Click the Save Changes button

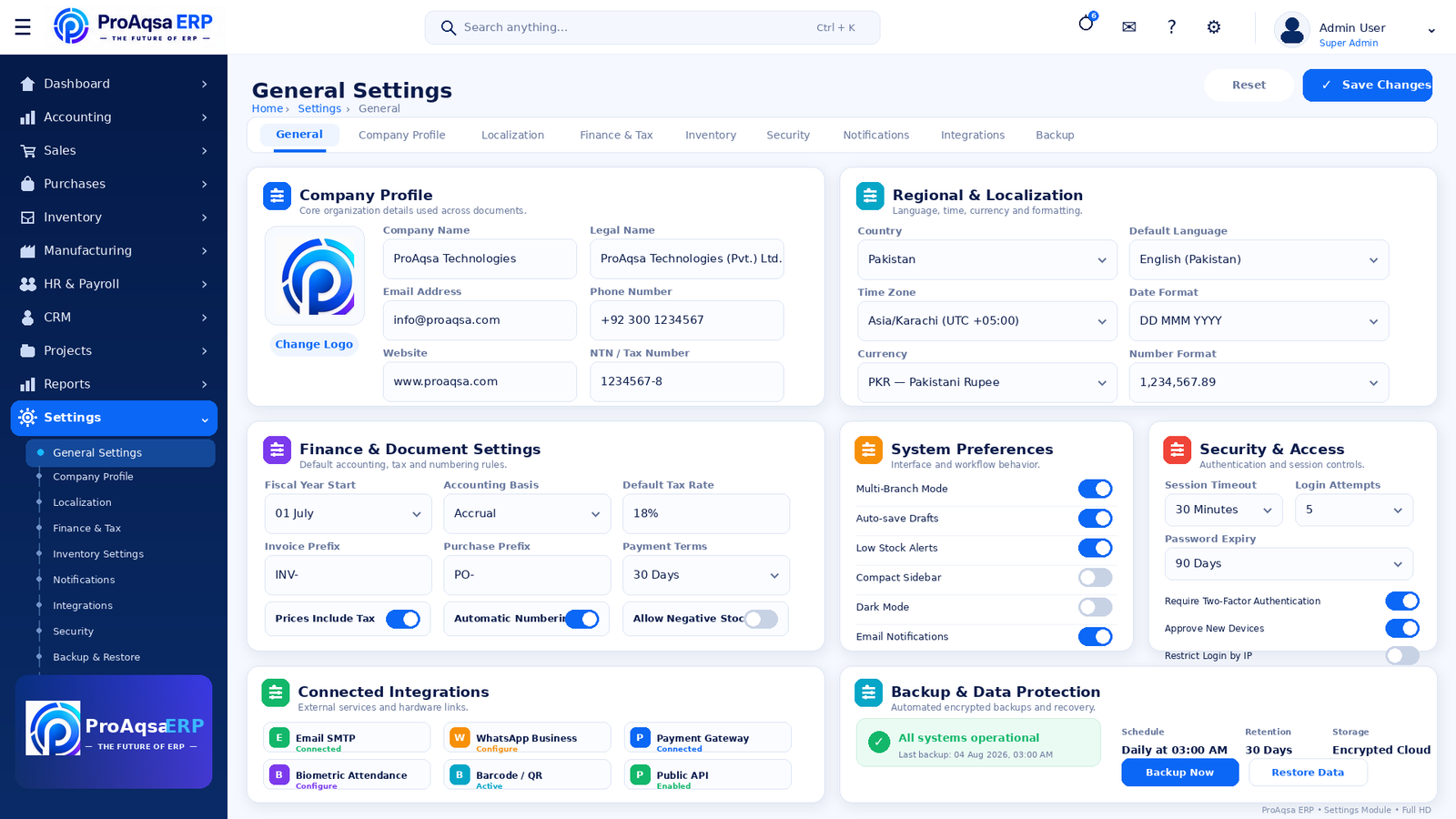[x=1367, y=86]
